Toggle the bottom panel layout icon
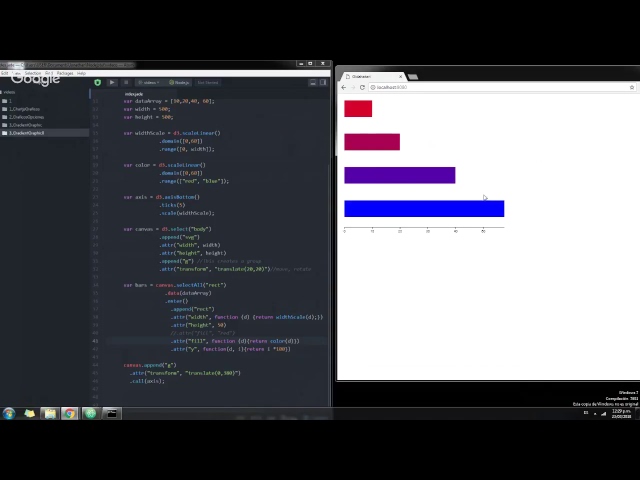640x480 pixels. pyautogui.click(x=313, y=82)
